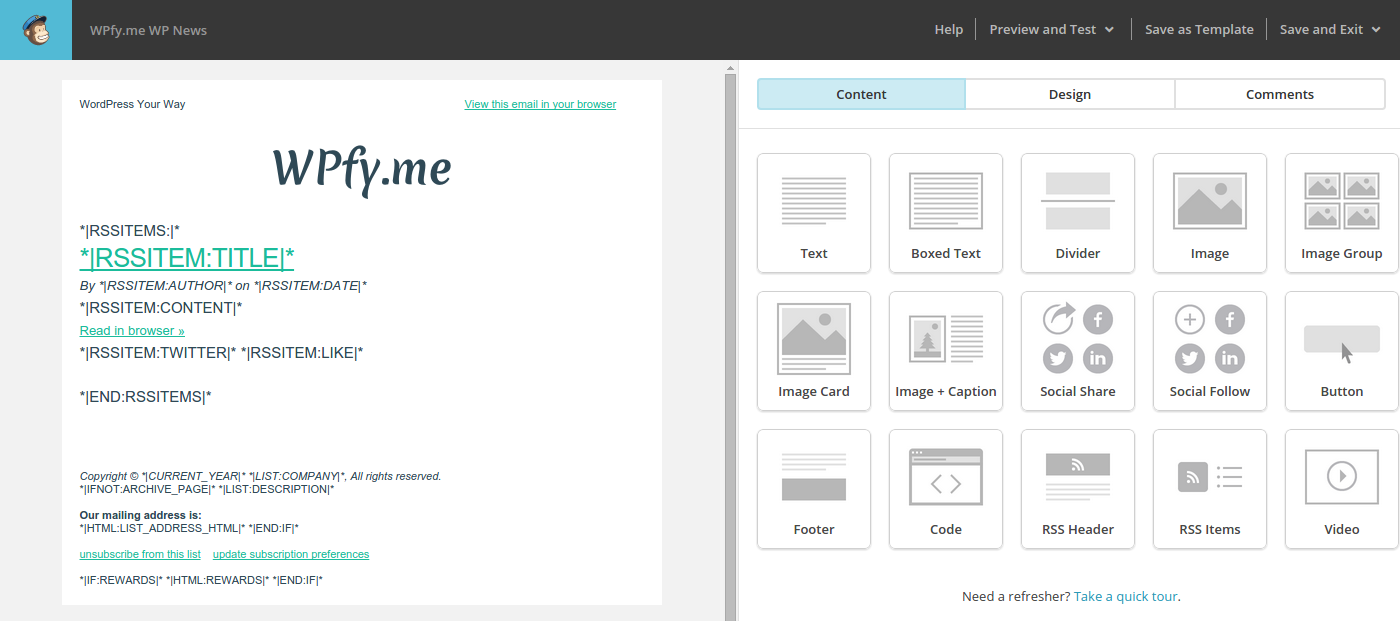Open the Help menu item
This screenshot has width=1400, height=621.
tap(948, 30)
